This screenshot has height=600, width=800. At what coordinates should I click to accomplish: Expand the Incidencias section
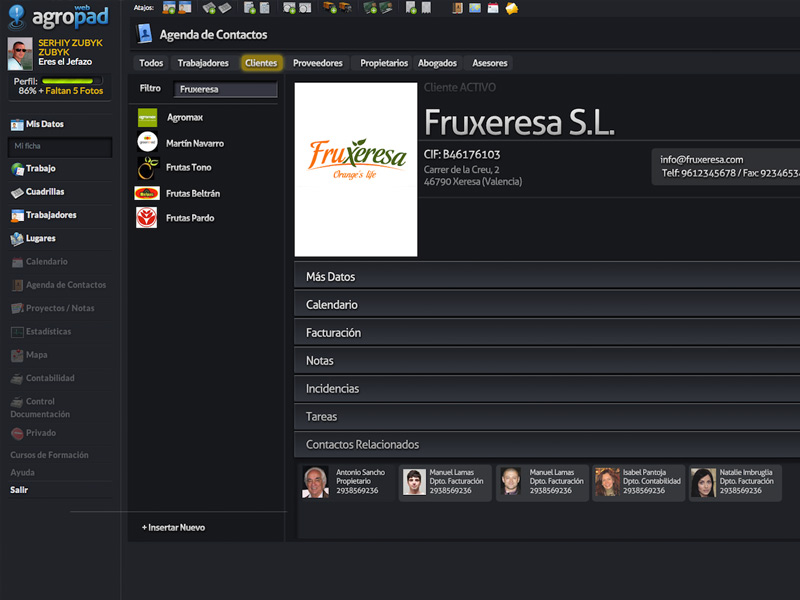[x=546, y=389]
